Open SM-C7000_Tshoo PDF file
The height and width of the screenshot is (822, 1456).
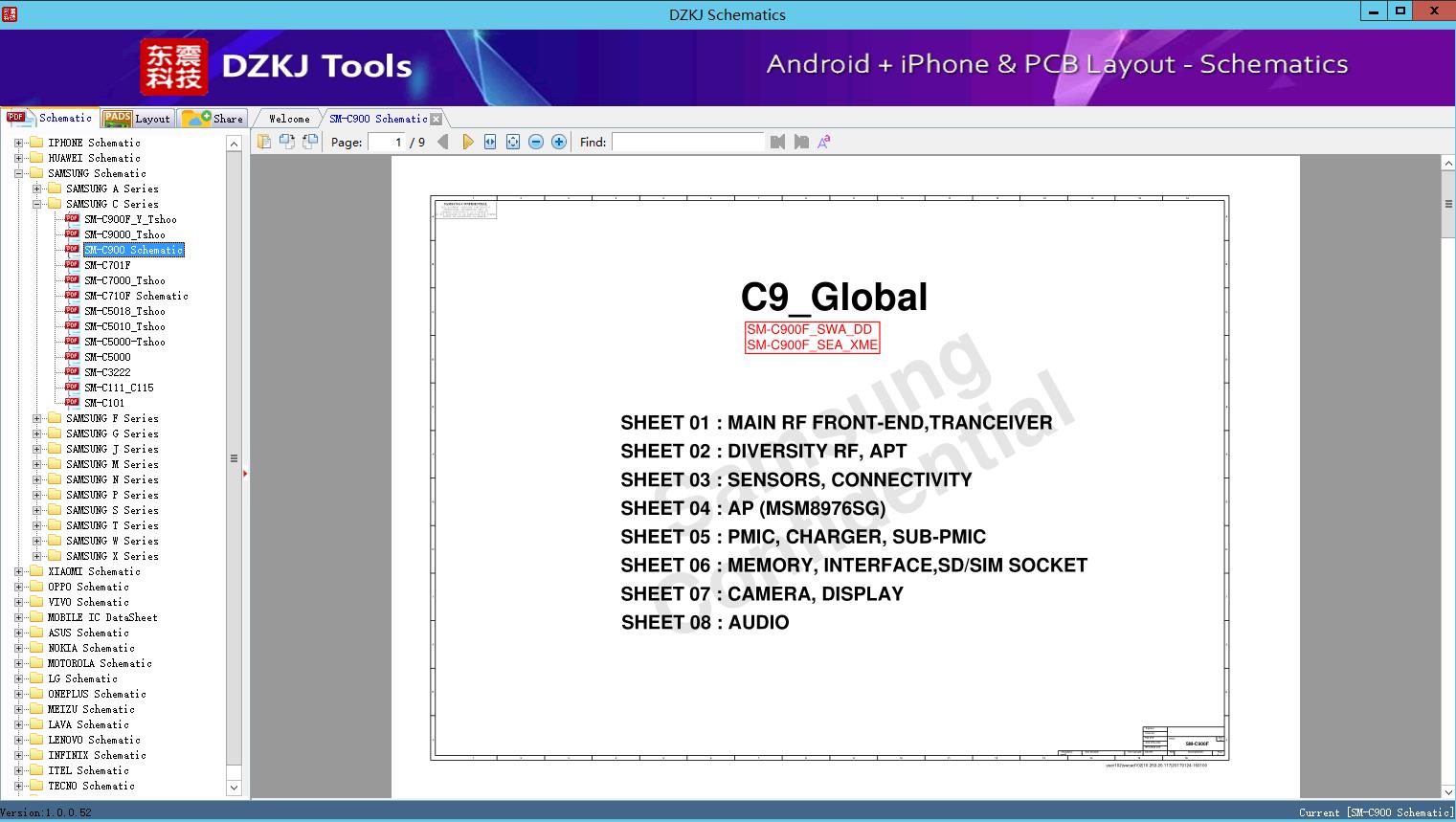coord(124,280)
